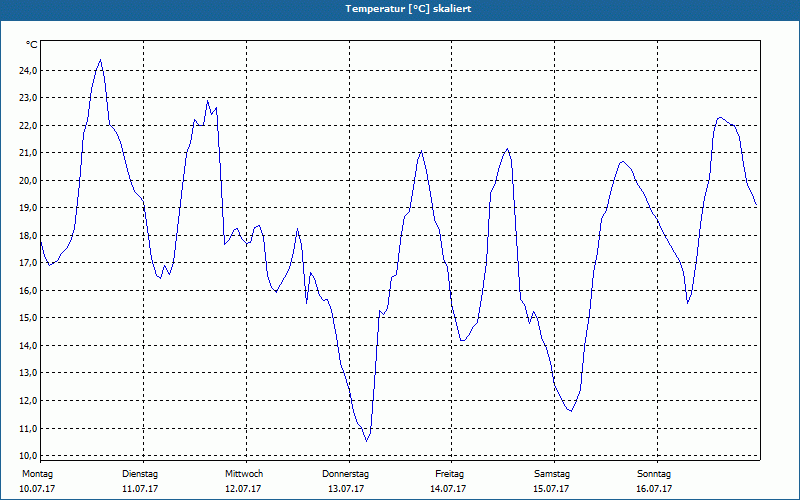Click the date 11.07.17

pyautogui.click(x=140, y=489)
